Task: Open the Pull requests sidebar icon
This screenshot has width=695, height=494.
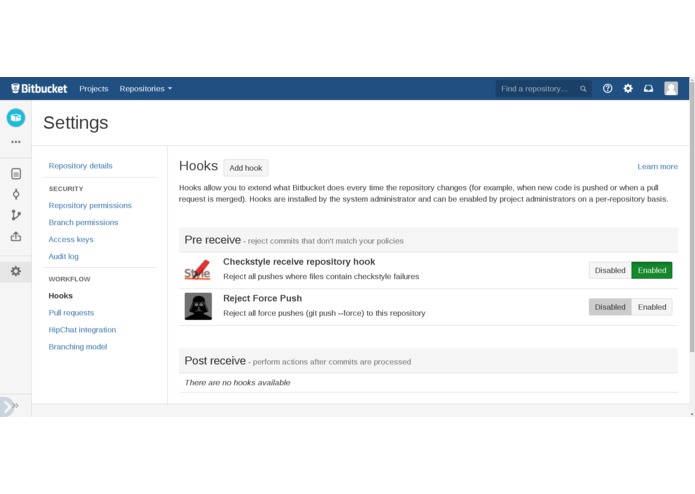Action: [x=16, y=236]
